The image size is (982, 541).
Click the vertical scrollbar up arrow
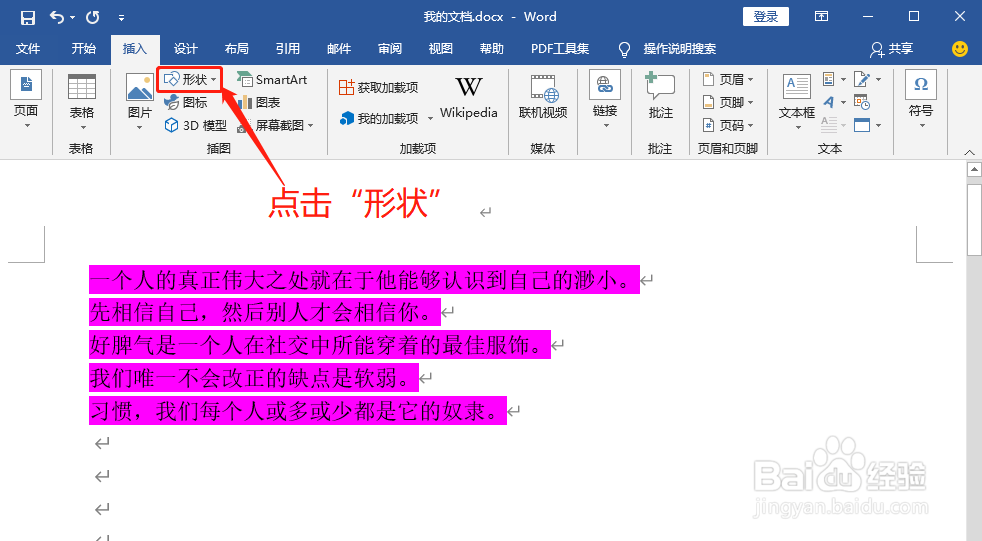974,169
